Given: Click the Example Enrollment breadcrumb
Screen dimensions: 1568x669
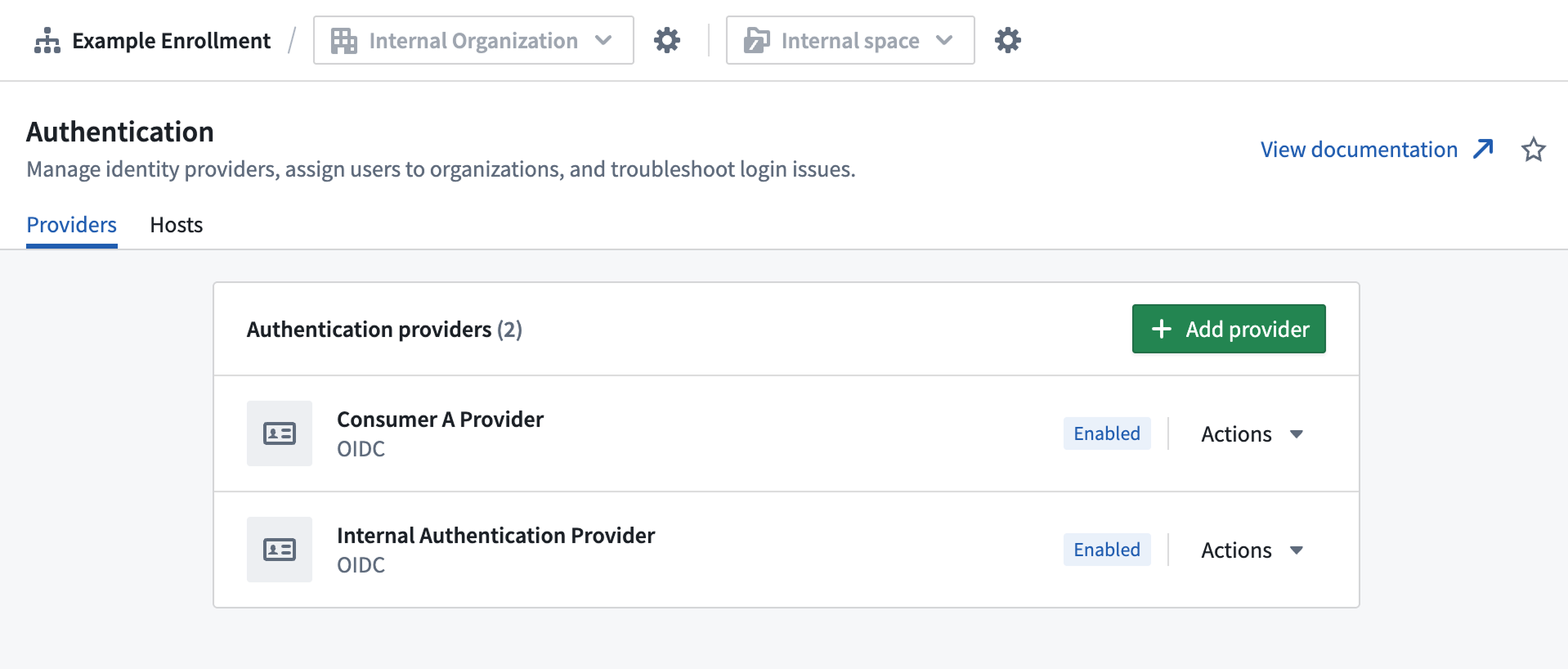Looking at the screenshot, I should [x=171, y=41].
